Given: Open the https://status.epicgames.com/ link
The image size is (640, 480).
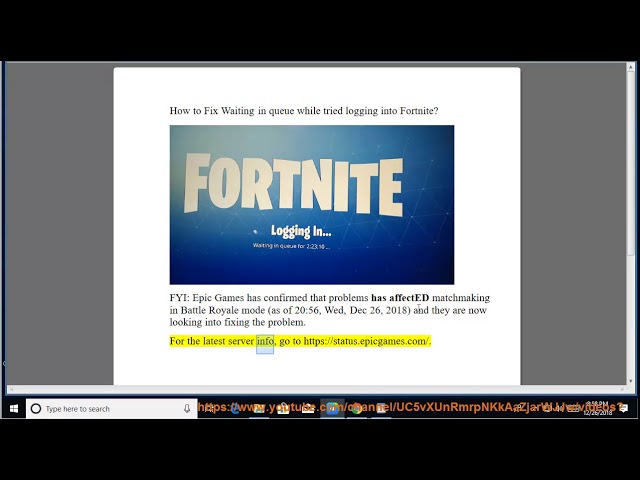Looking at the screenshot, I should pos(366,341).
